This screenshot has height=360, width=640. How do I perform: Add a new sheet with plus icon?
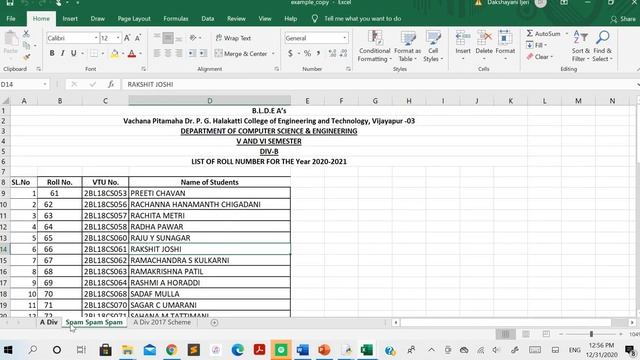pos(214,323)
